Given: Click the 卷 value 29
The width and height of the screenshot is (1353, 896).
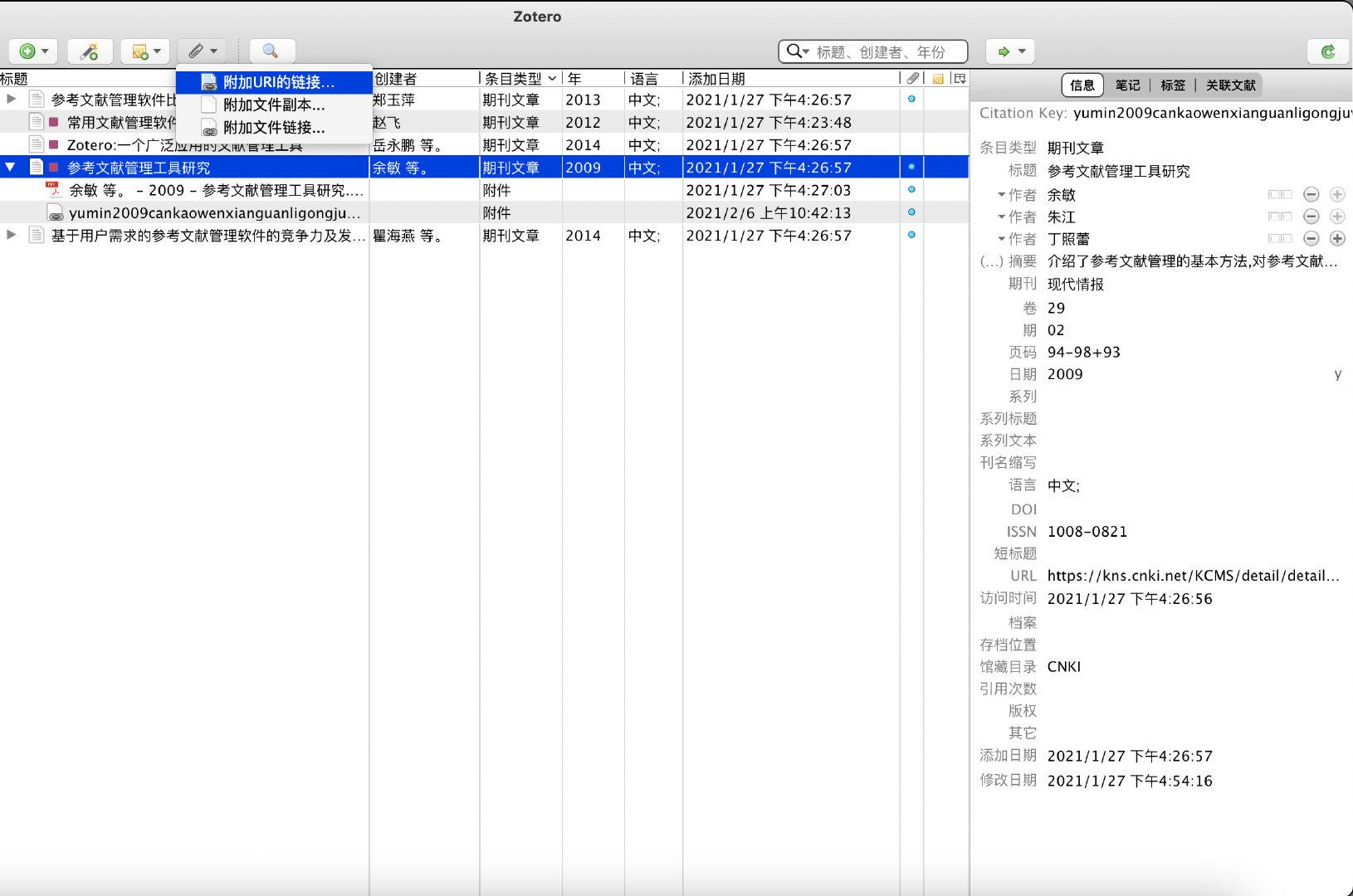Looking at the screenshot, I should (1056, 308).
